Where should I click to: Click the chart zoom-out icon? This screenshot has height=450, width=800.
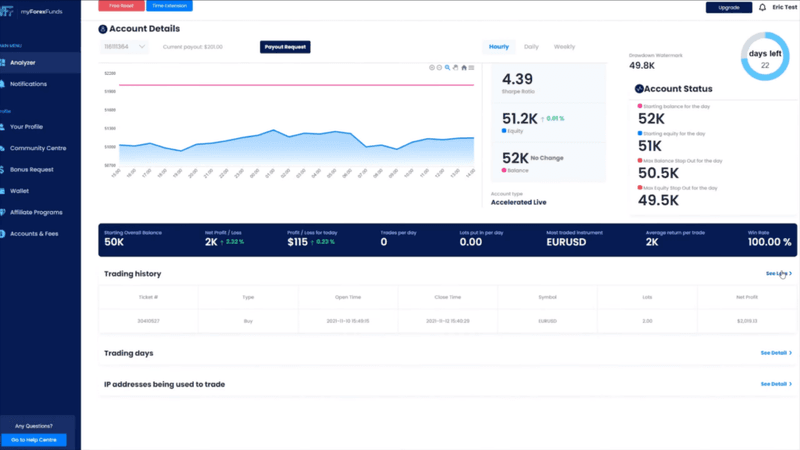click(x=439, y=67)
